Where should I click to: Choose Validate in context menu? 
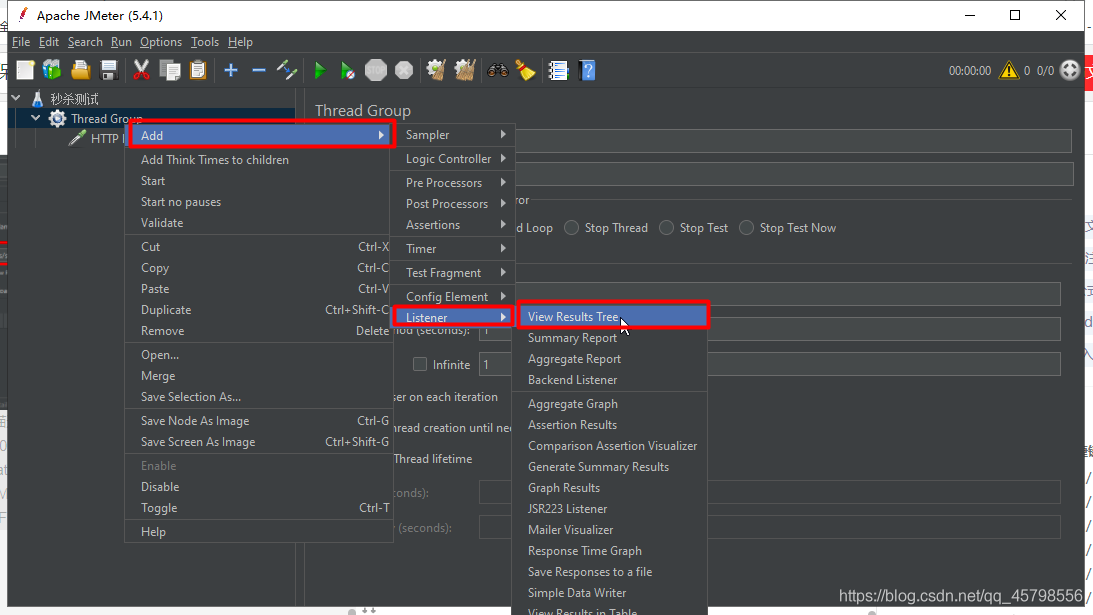[x=258, y=223]
